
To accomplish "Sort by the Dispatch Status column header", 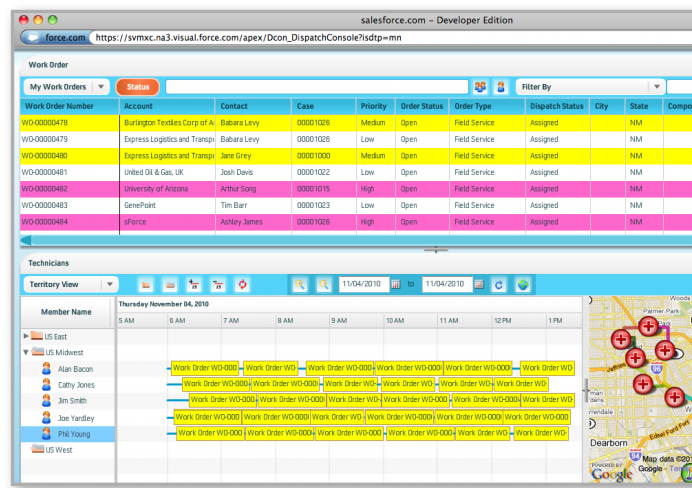I will pos(557,106).
